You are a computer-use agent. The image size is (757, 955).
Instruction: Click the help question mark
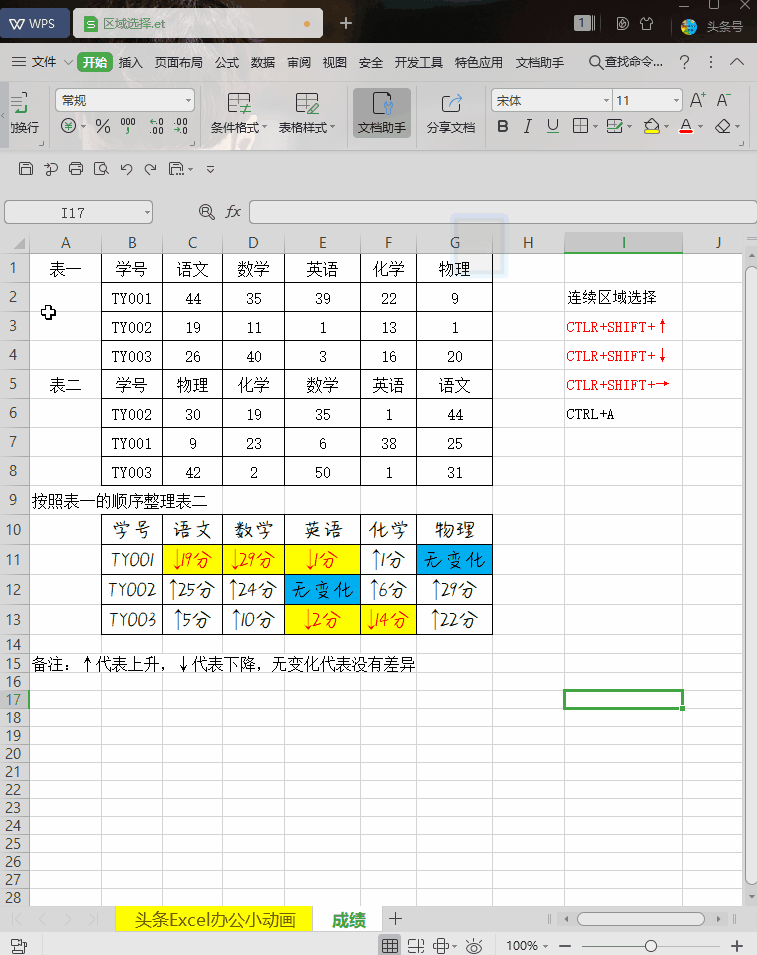click(685, 62)
